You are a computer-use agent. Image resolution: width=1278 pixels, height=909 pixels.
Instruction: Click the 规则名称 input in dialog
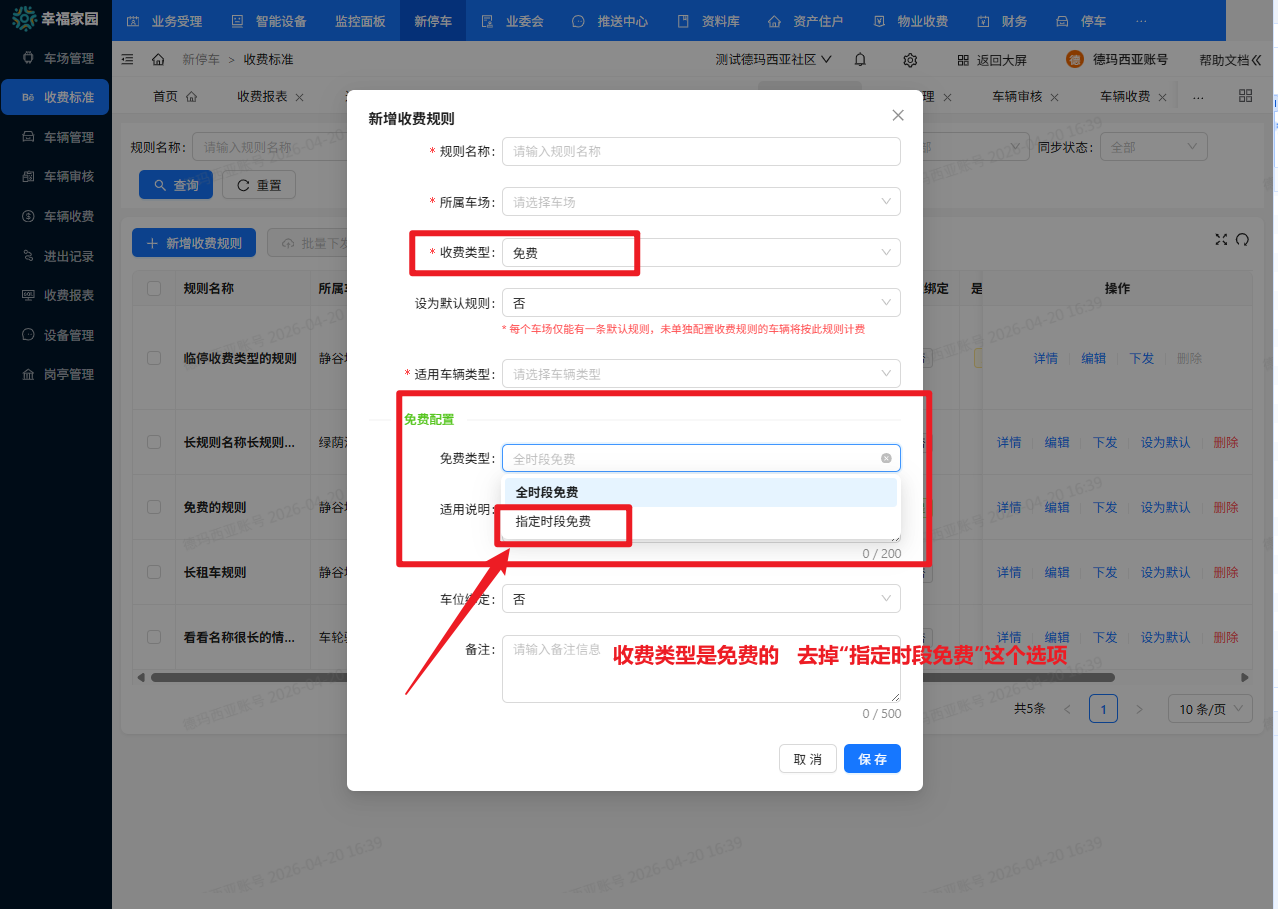pyautogui.click(x=700, y=151)
